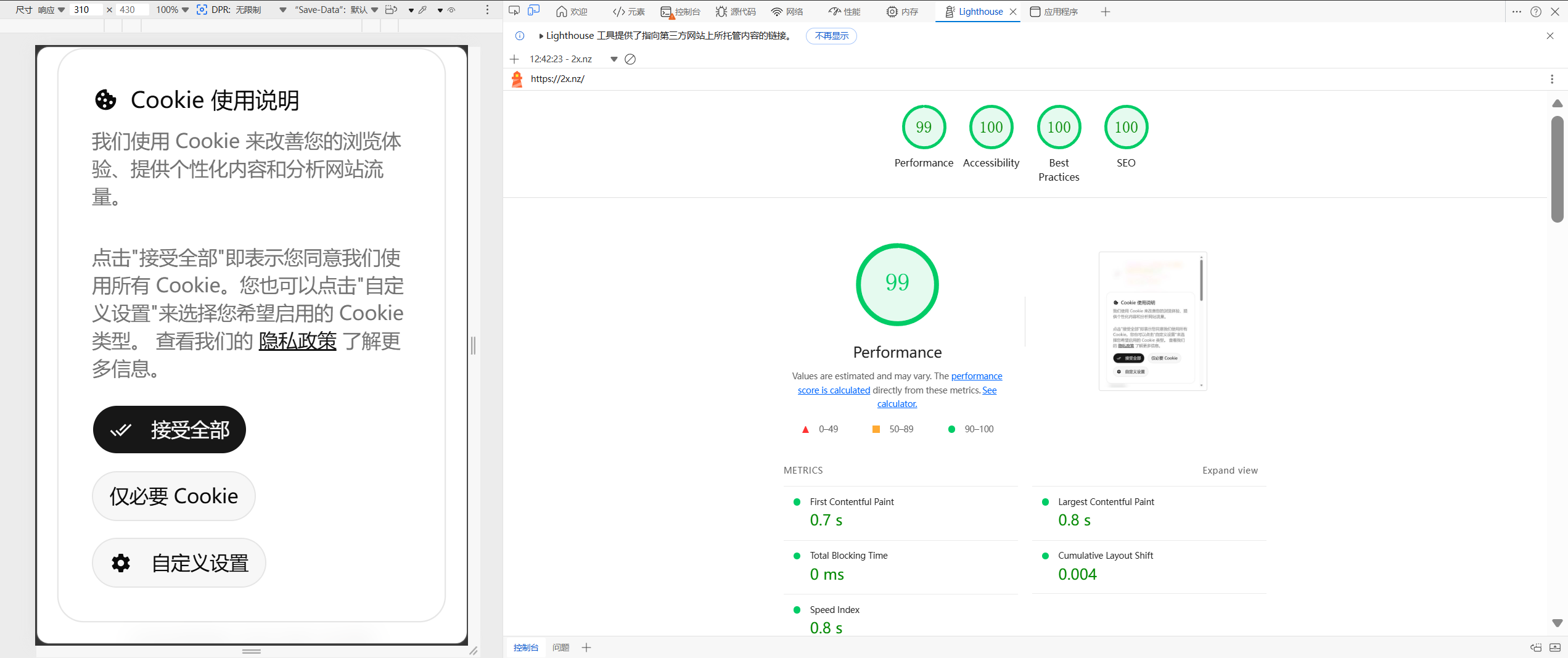This screenshot has width=1568, height=658.
Task: Open the 隐私政策 link
Action: coord(297,341)
